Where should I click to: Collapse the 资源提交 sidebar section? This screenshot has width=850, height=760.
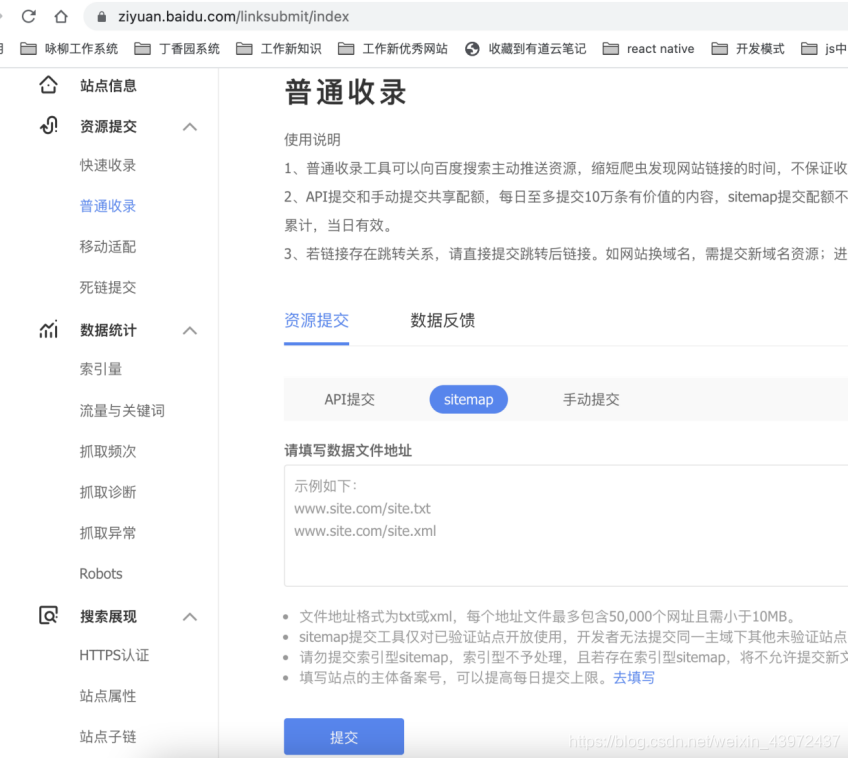click(x=190, y=127)
